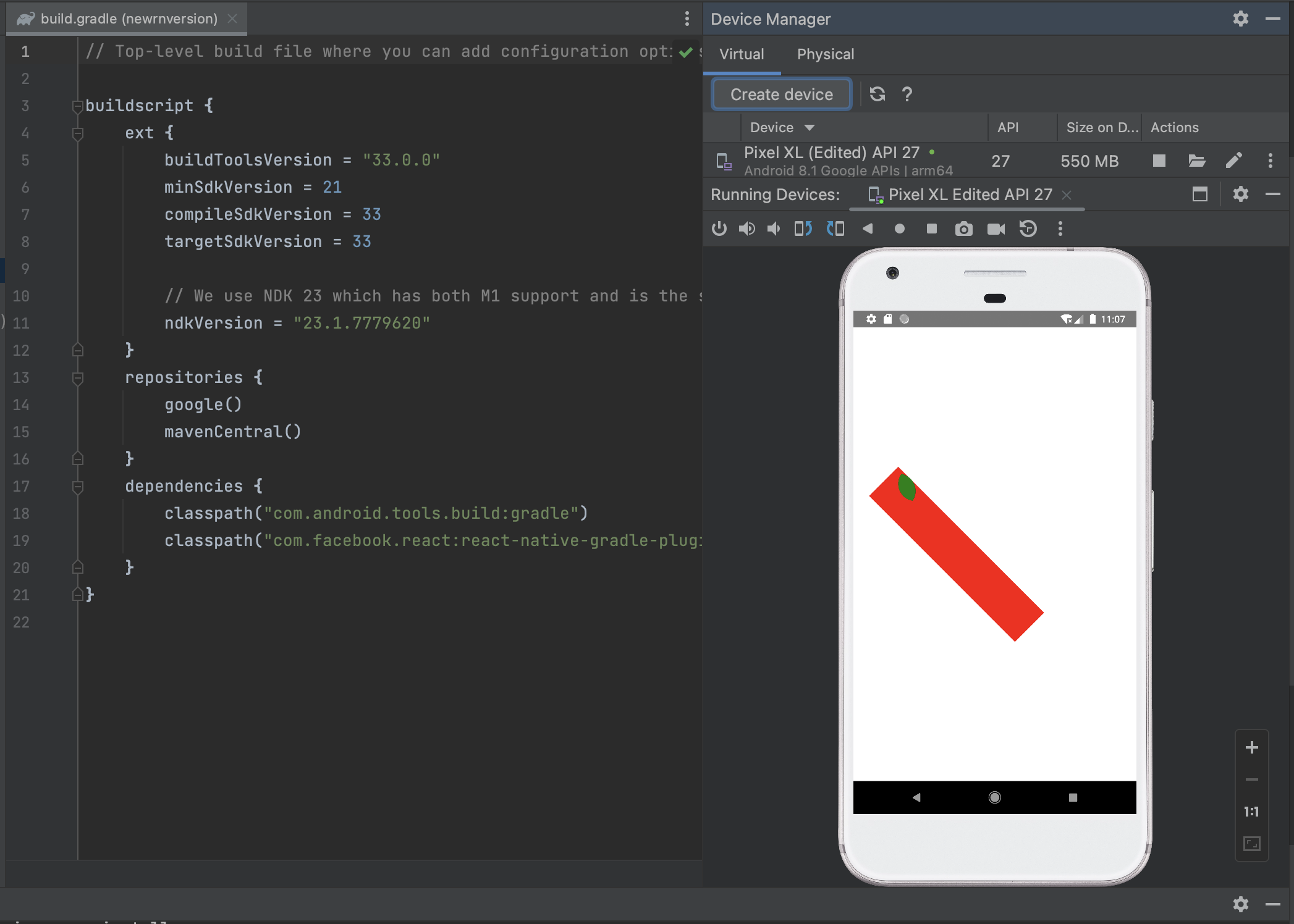1294x924 pixels.
Task: Rotate the emulator screen right
Action: coord(835,229)
